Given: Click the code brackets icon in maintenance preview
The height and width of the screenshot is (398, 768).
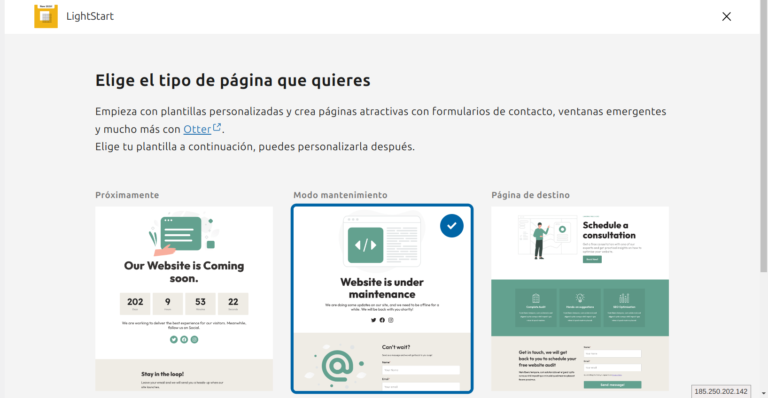Looking at the screenshot, I should tap(365, 245).
